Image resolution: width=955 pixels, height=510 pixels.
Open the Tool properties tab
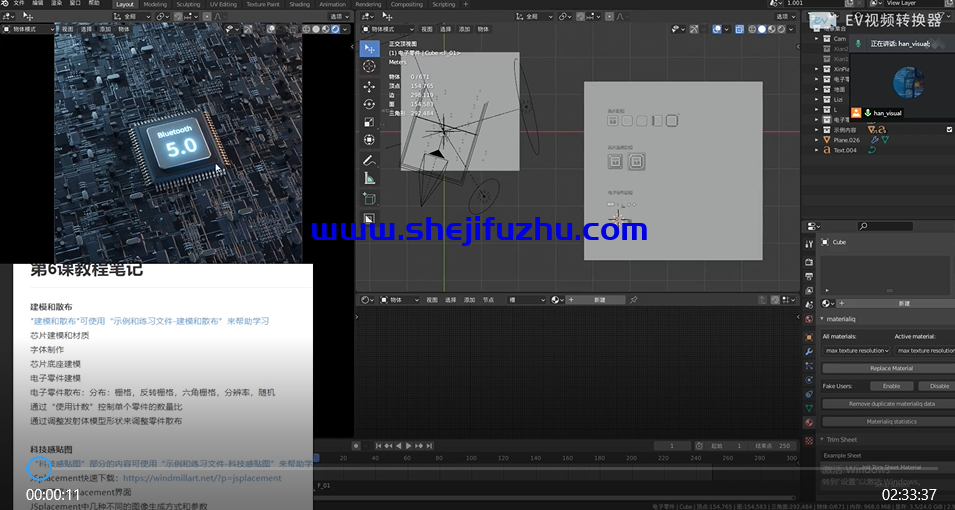point(809,244)
